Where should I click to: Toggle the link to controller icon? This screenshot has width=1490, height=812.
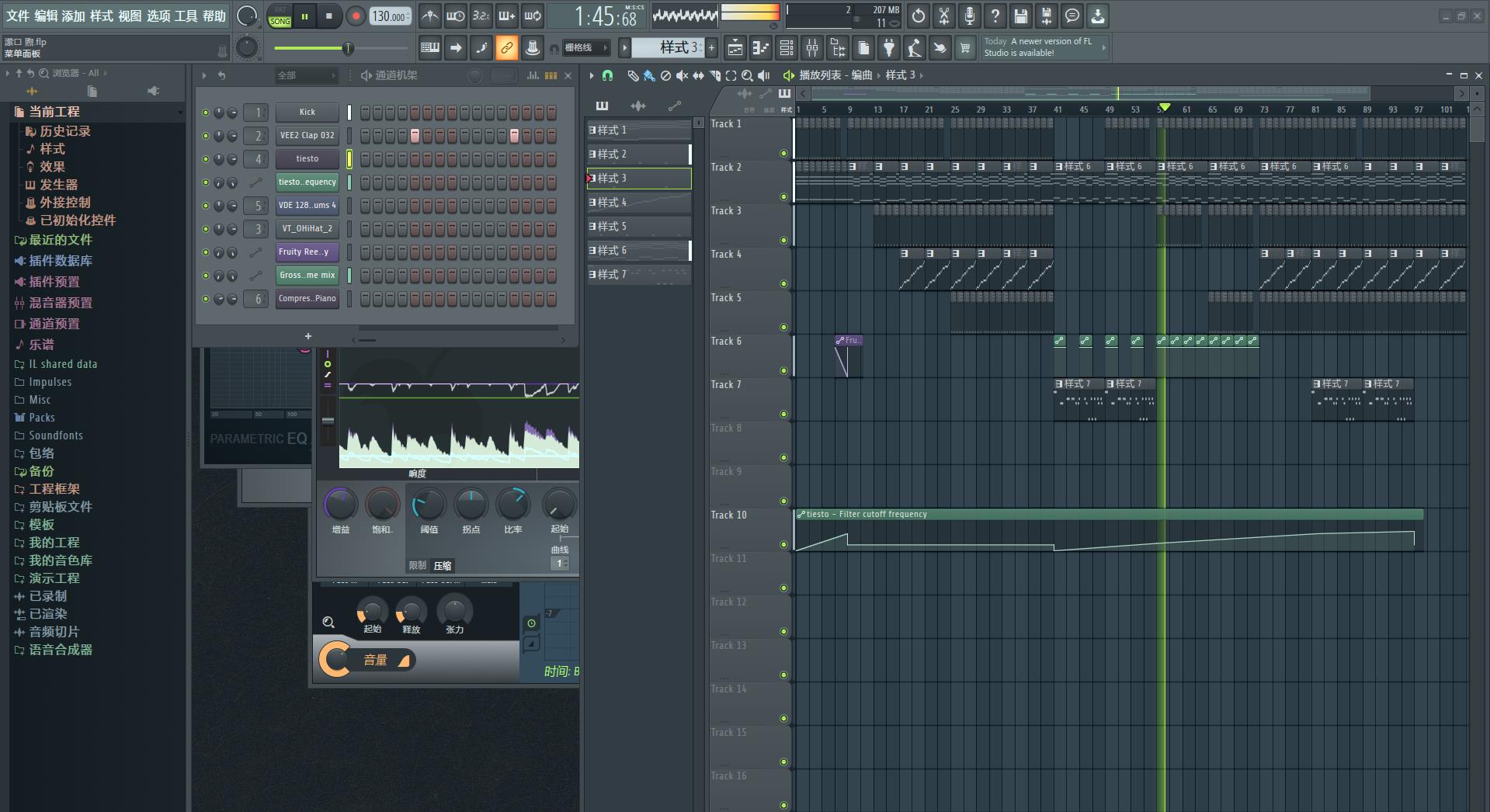tap(506, 48)
